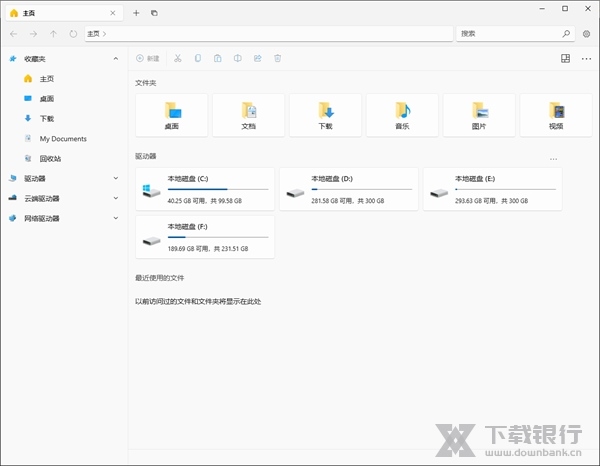The width and height of the screenshot is (600, 466).
Task: Click the 最近使用的文件 section header
Action: click(x=160, y=278)
